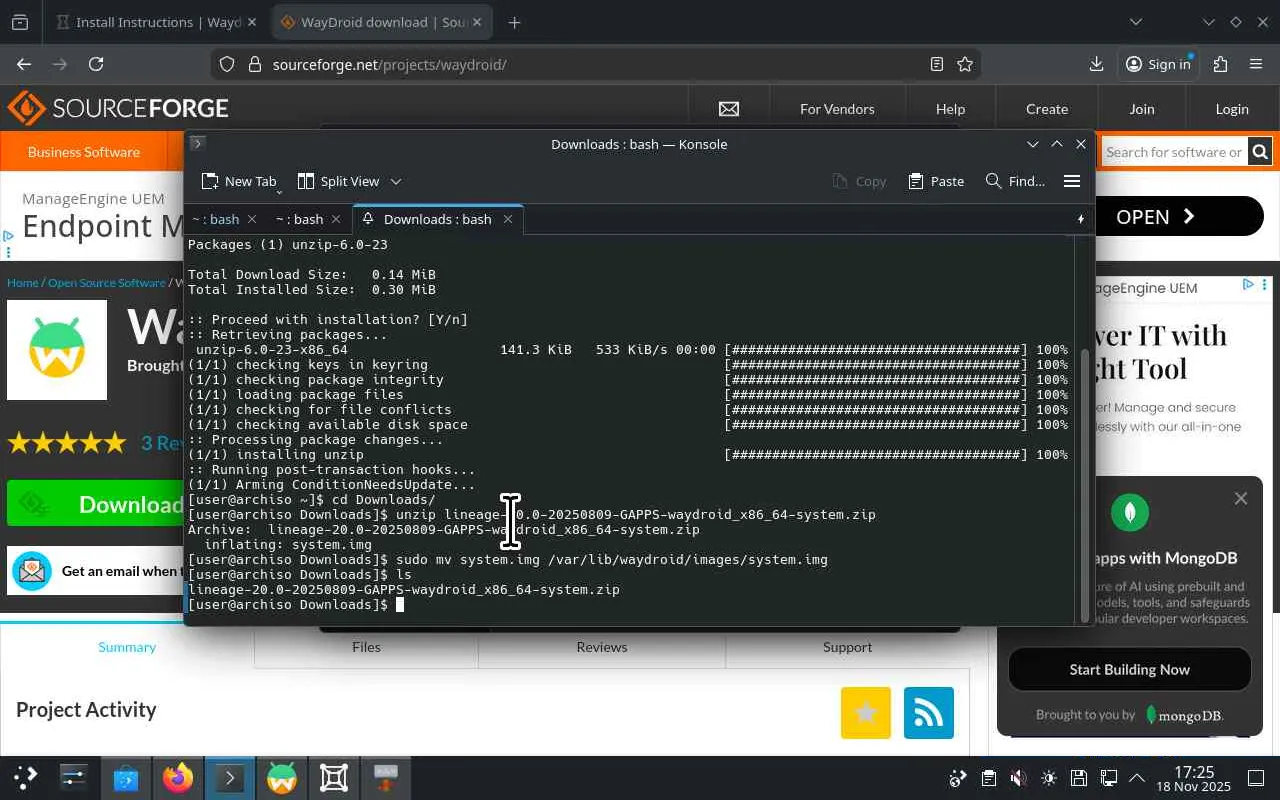Click the Home breadcrumb link
This screenshot has width=1280, height=800.
[x=22, y=283]
